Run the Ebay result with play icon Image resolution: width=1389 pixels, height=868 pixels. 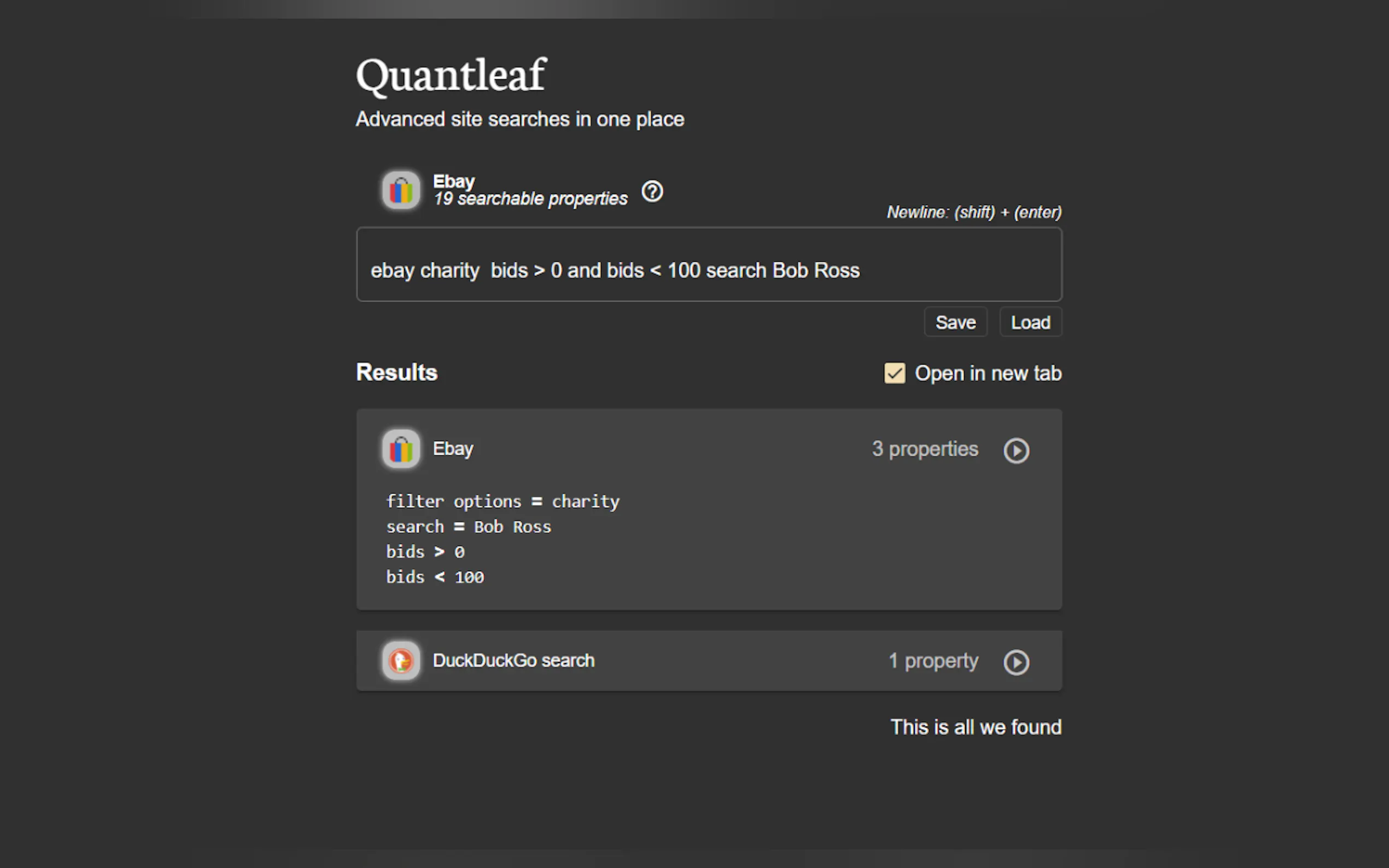click(x=1016, y=450)
